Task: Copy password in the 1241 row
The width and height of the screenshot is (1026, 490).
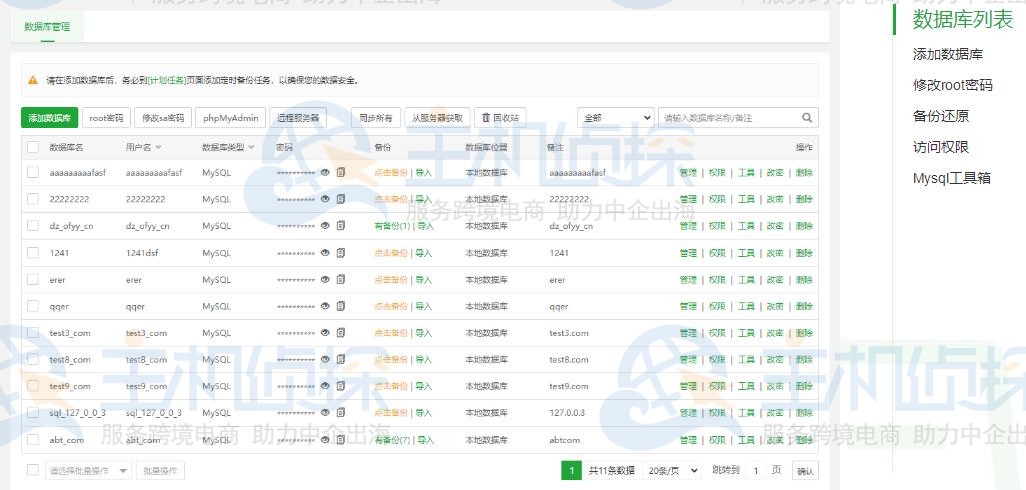Action: point(340,253)
